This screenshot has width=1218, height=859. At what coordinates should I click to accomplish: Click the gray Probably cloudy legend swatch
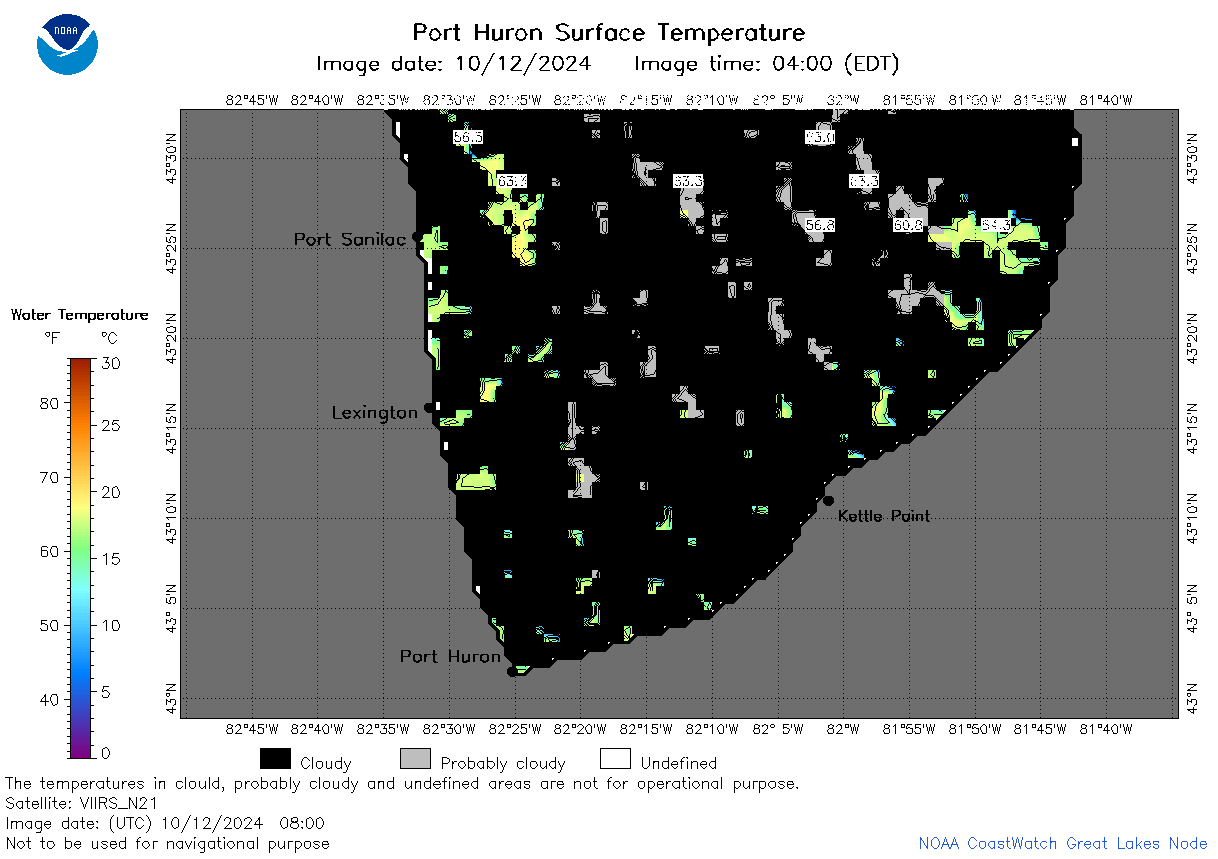tap(415, 760)
